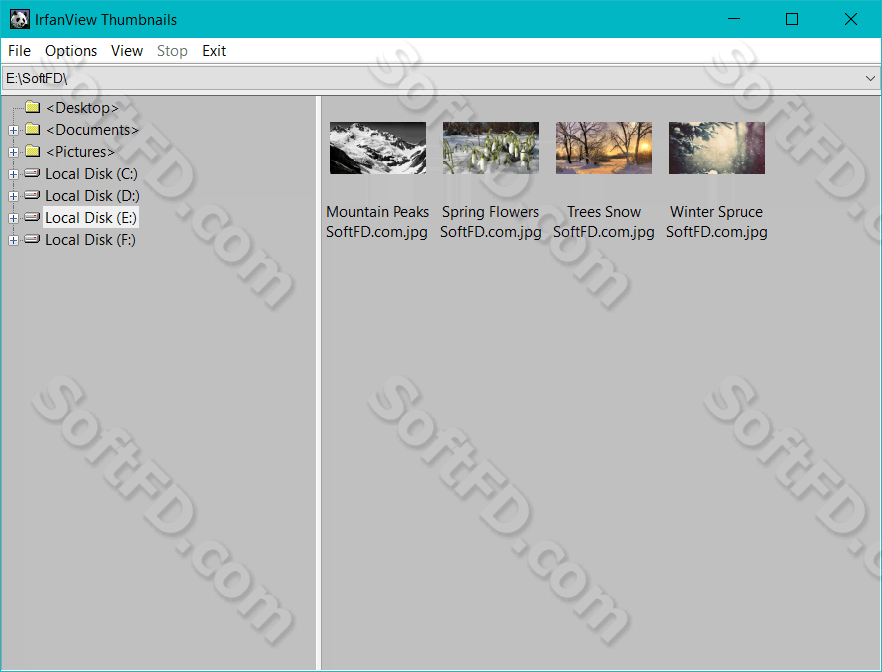
Task: Click the Local Disk (D:) drive icon
Action: pos(32,195)
